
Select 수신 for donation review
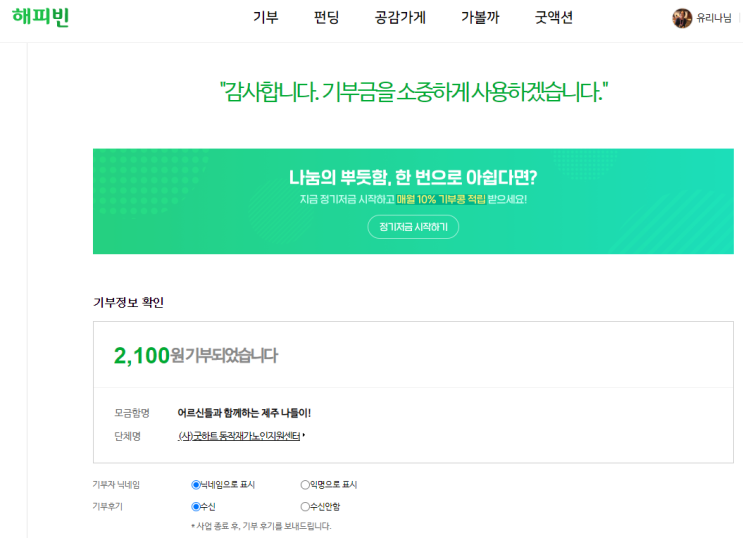click(196, 506)
